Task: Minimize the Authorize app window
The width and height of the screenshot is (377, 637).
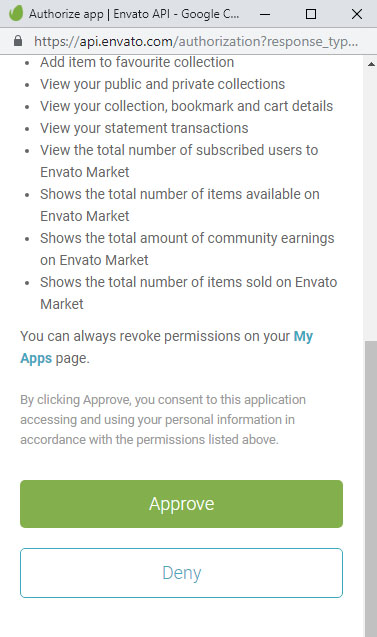Action: point(265,14)
